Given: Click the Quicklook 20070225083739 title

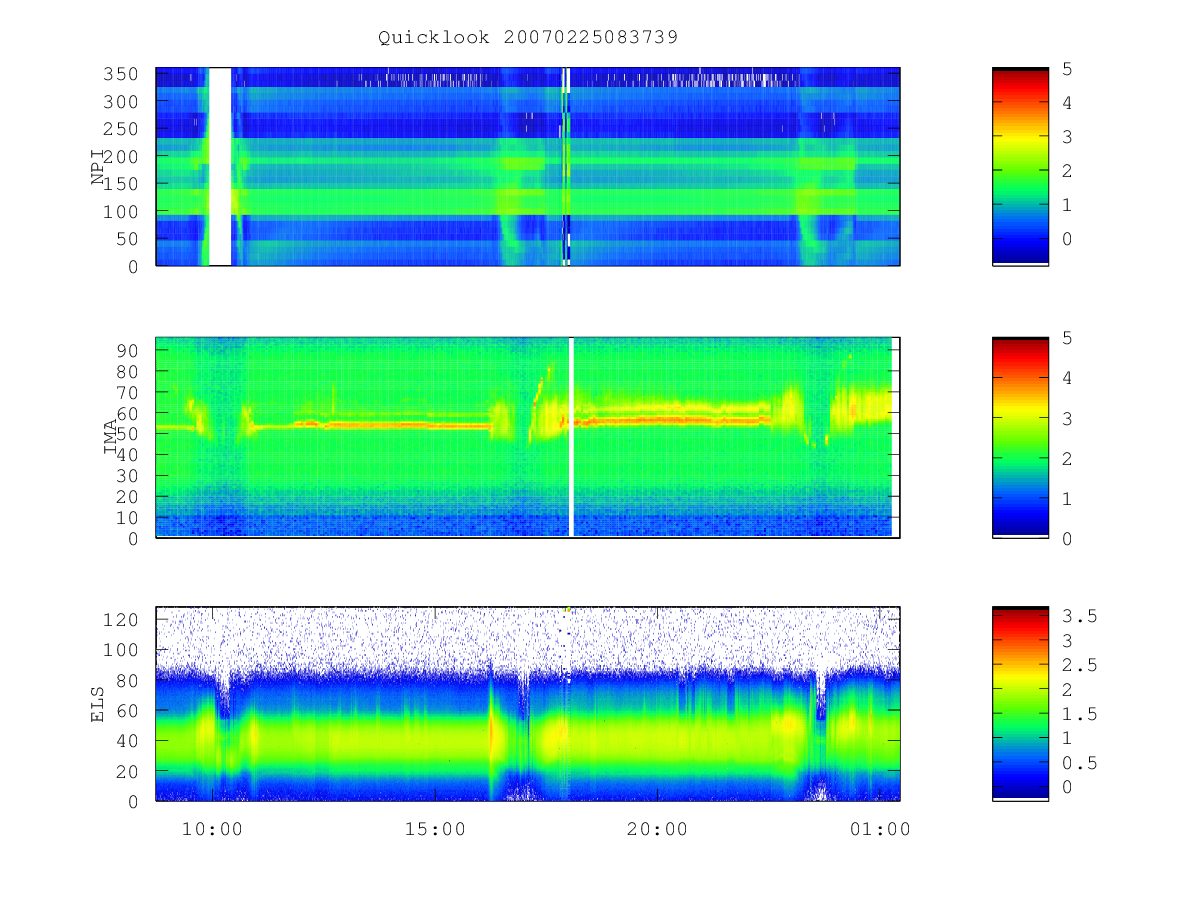Looking at the screenshot, I should click(x=528, y=37).
